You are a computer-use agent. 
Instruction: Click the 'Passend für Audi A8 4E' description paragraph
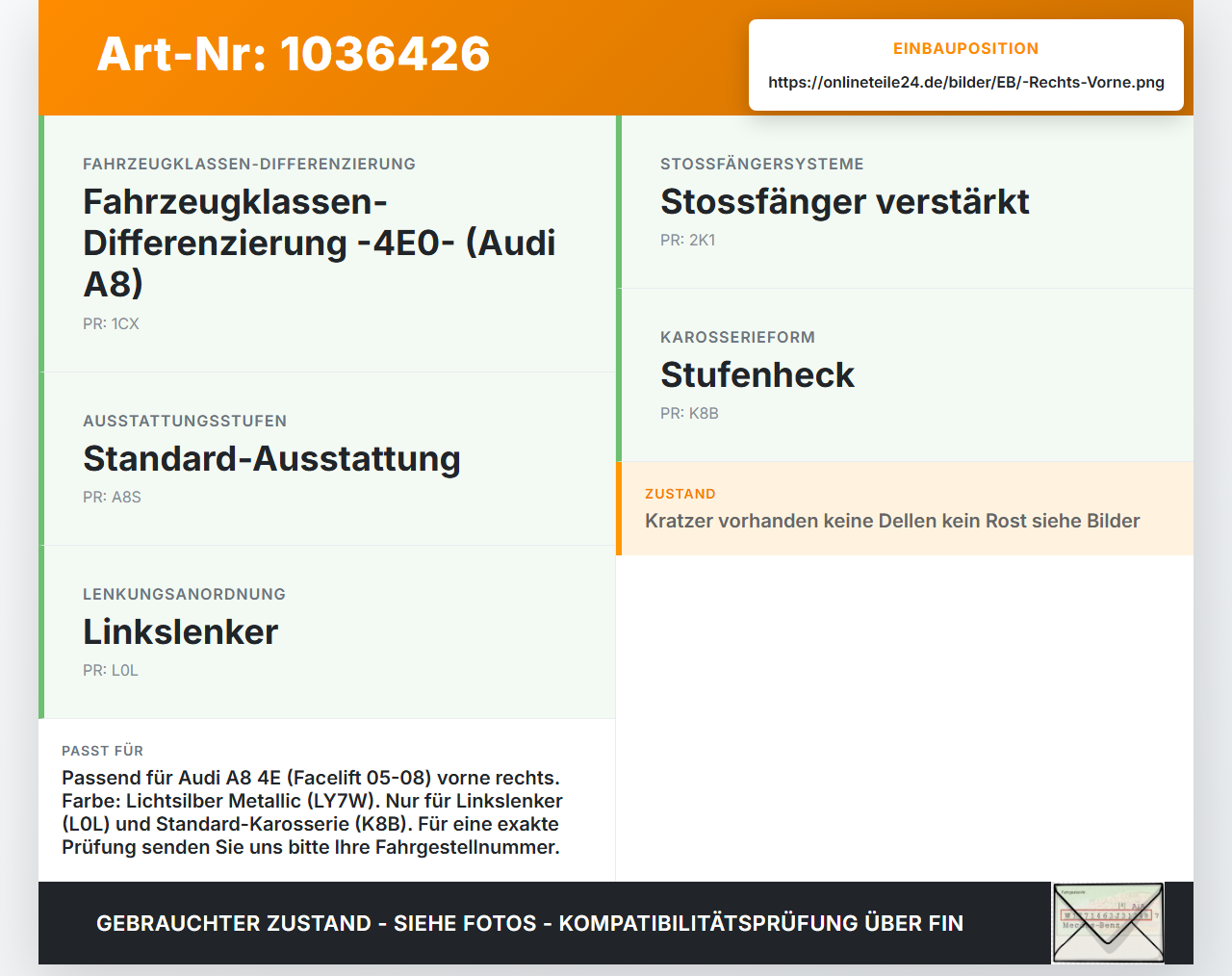(x=312, y=812)
